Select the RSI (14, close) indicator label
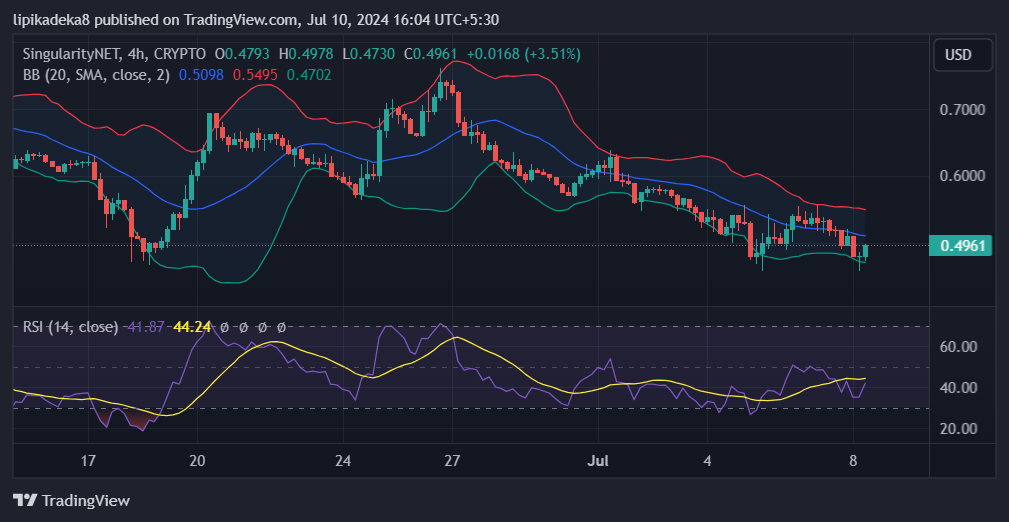Viewport: 1009px width, 522px height. coord(70,327)
